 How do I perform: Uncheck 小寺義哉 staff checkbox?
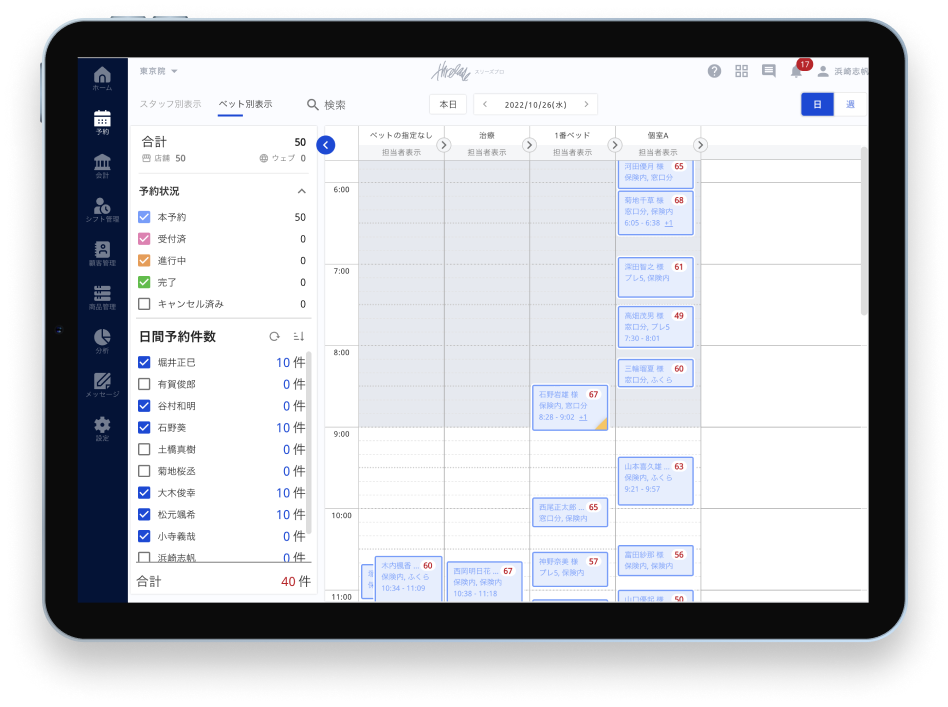click(144, 536)
